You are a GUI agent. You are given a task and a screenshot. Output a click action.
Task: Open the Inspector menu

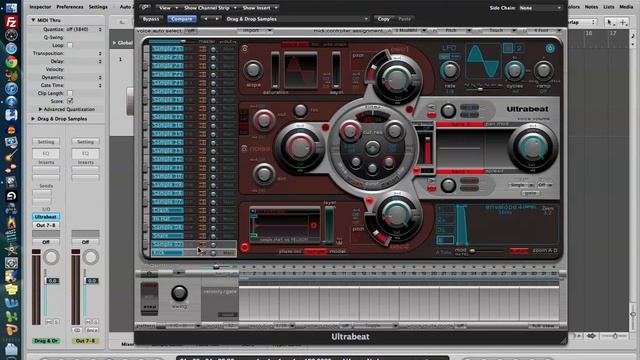tap(40, 7)
